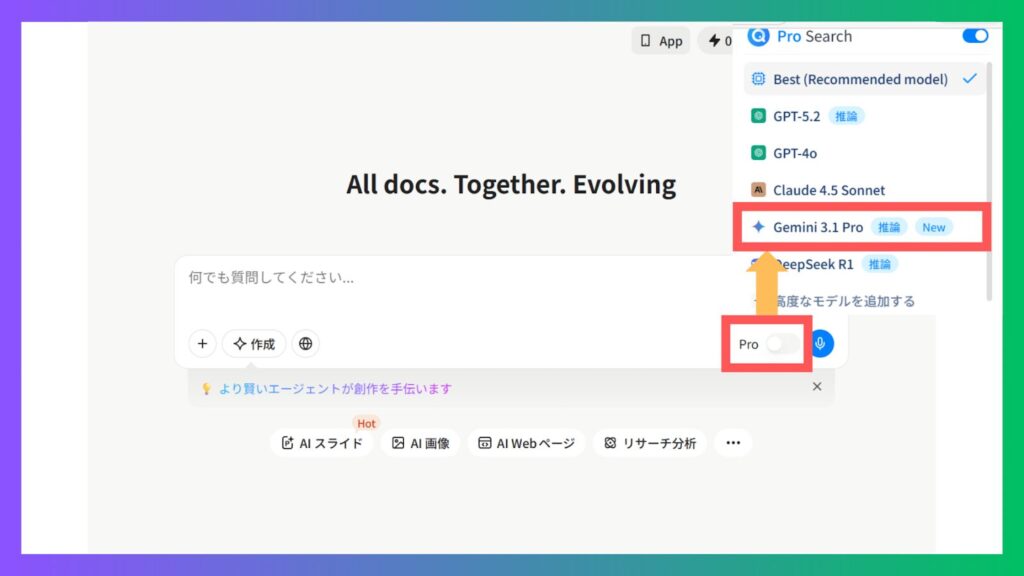1024x576 pixels.
Task: Click the lightning credits icon at top
Action: pos(714,41)
